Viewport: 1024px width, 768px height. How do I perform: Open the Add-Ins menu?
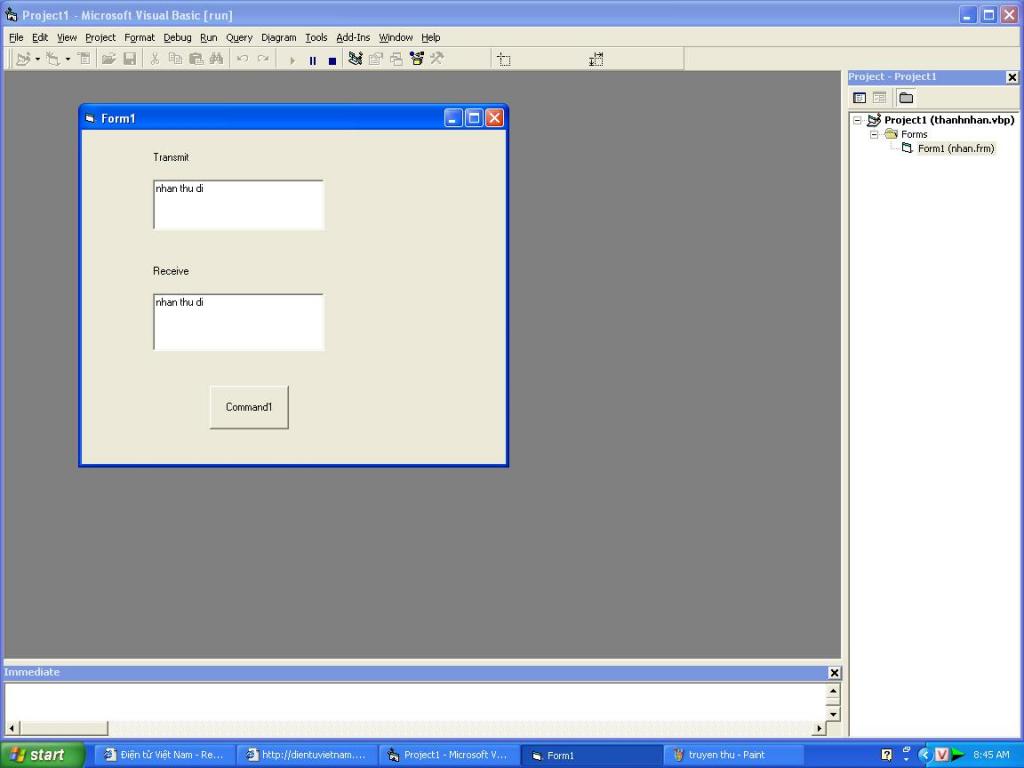click(353, 38)
